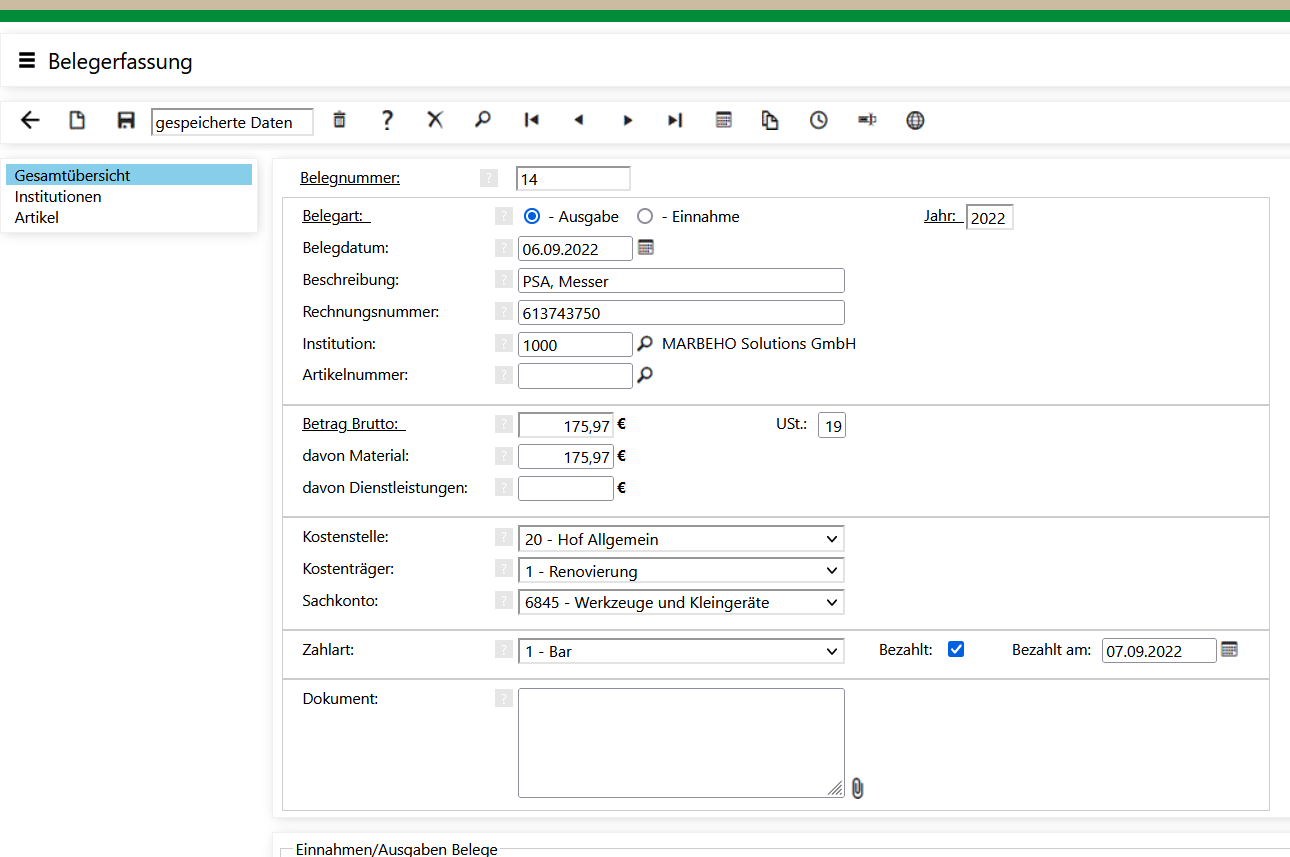Open the Kostenstelle dropdown
The image size is (1290, 857).
681,539
